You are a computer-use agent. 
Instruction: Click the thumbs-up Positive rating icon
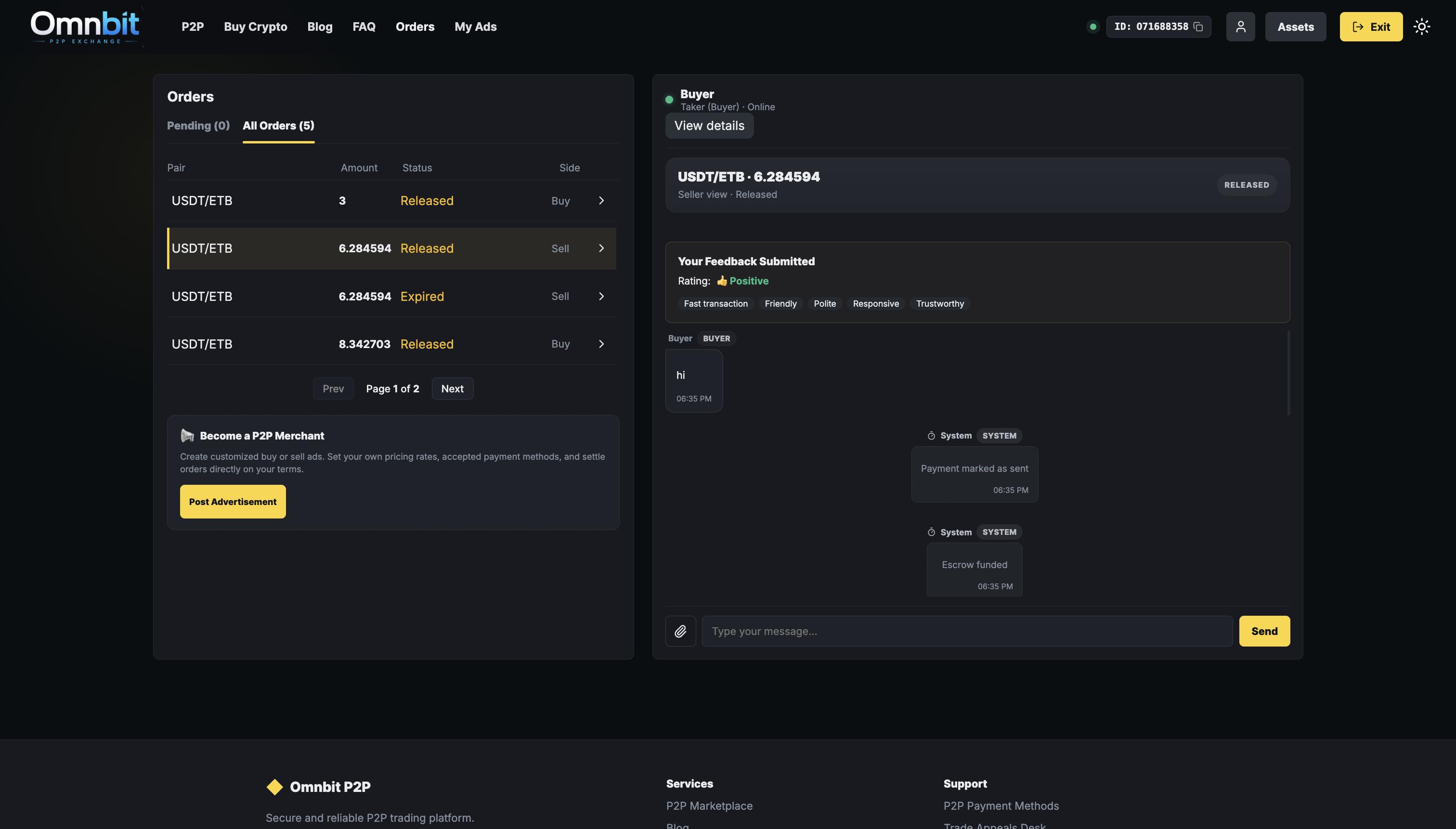pos(721,281)
